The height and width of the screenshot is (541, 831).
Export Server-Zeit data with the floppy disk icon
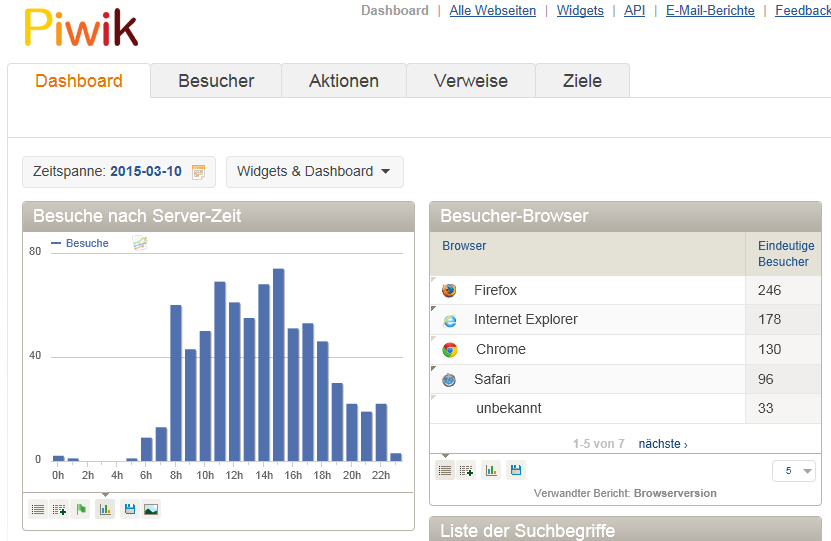[129, 510]
